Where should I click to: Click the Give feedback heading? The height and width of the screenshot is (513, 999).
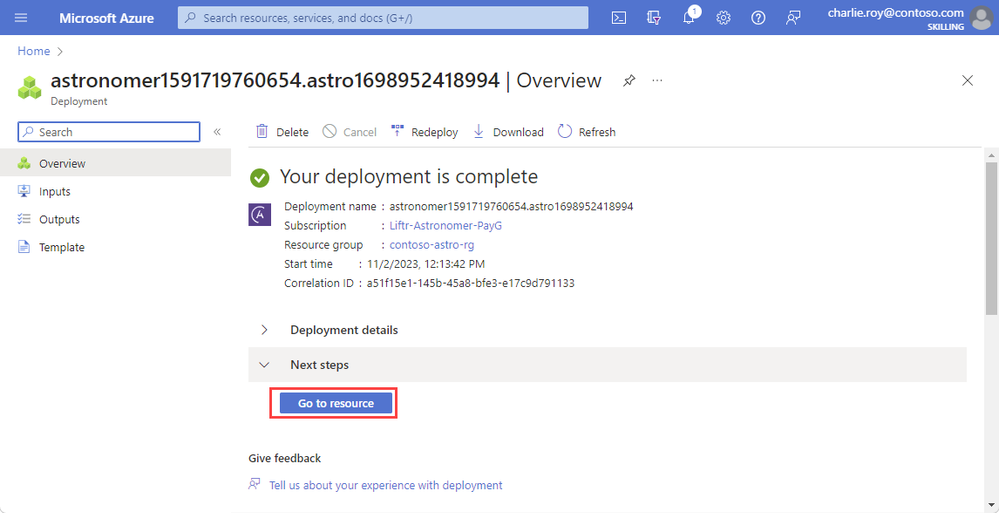click(x=285, y=458)
